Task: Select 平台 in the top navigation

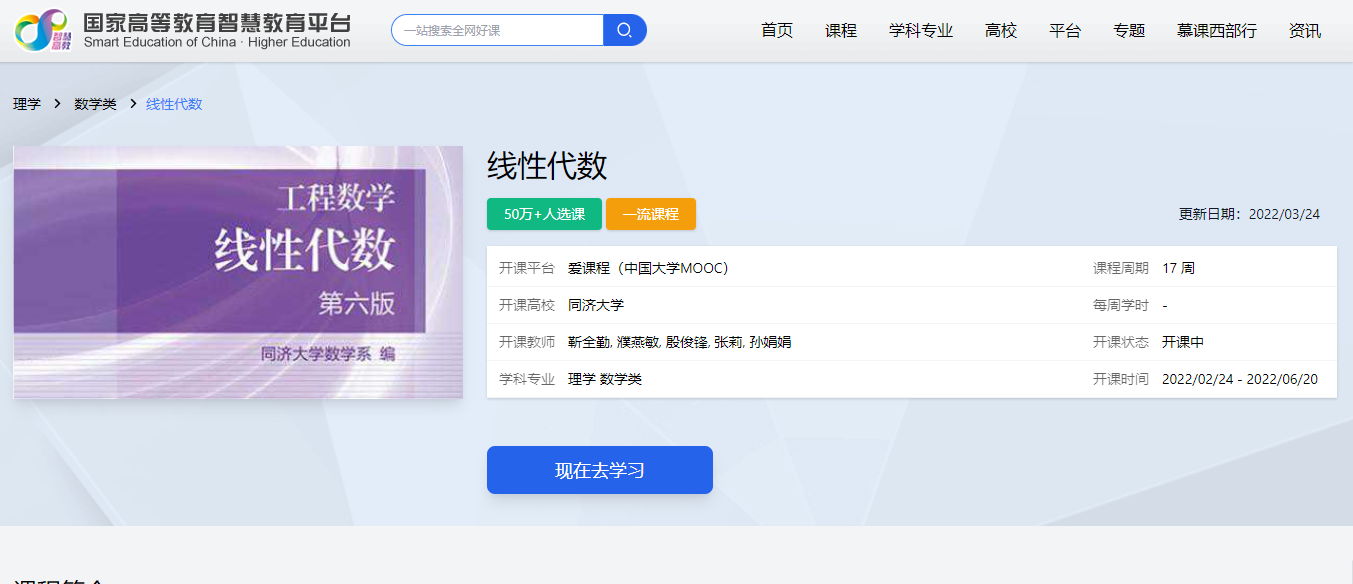Action: 1065,31
